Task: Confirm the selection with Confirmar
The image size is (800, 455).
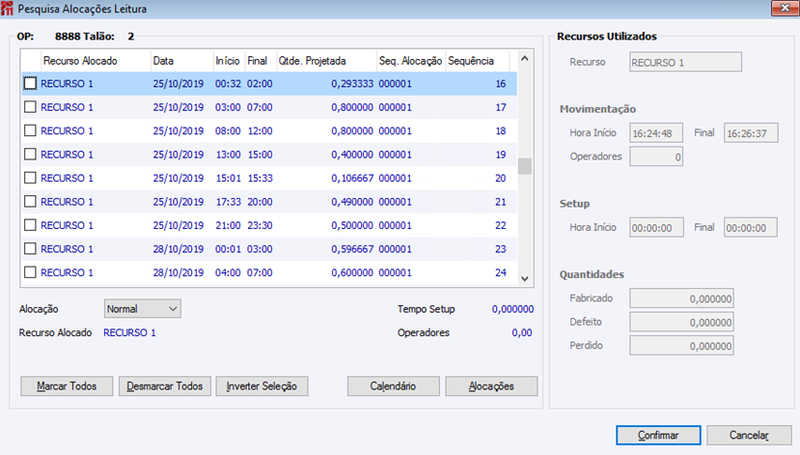Action: (658, 435)
